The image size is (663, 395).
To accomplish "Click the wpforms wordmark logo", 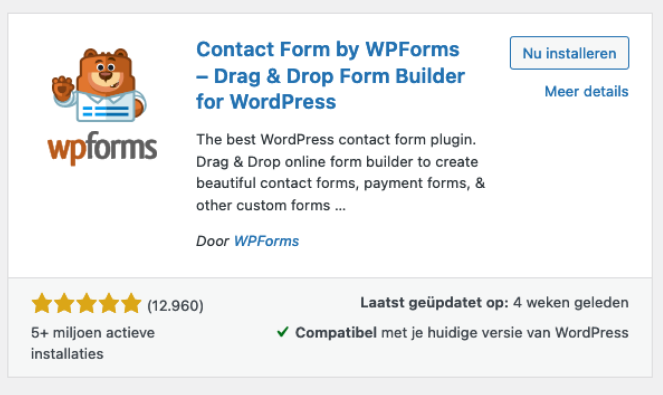I will [x=102, y=148].
